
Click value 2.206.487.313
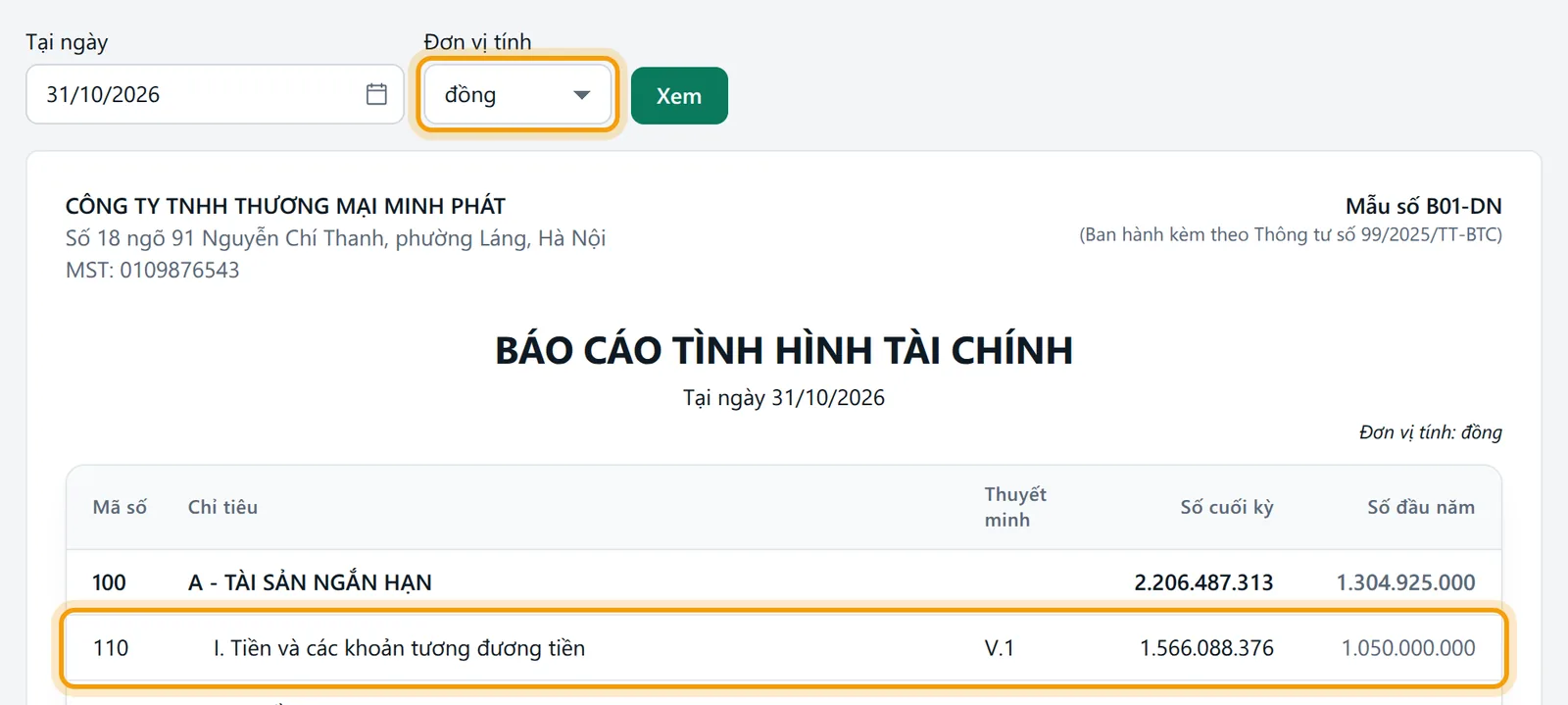click(x=1203, y=582)
